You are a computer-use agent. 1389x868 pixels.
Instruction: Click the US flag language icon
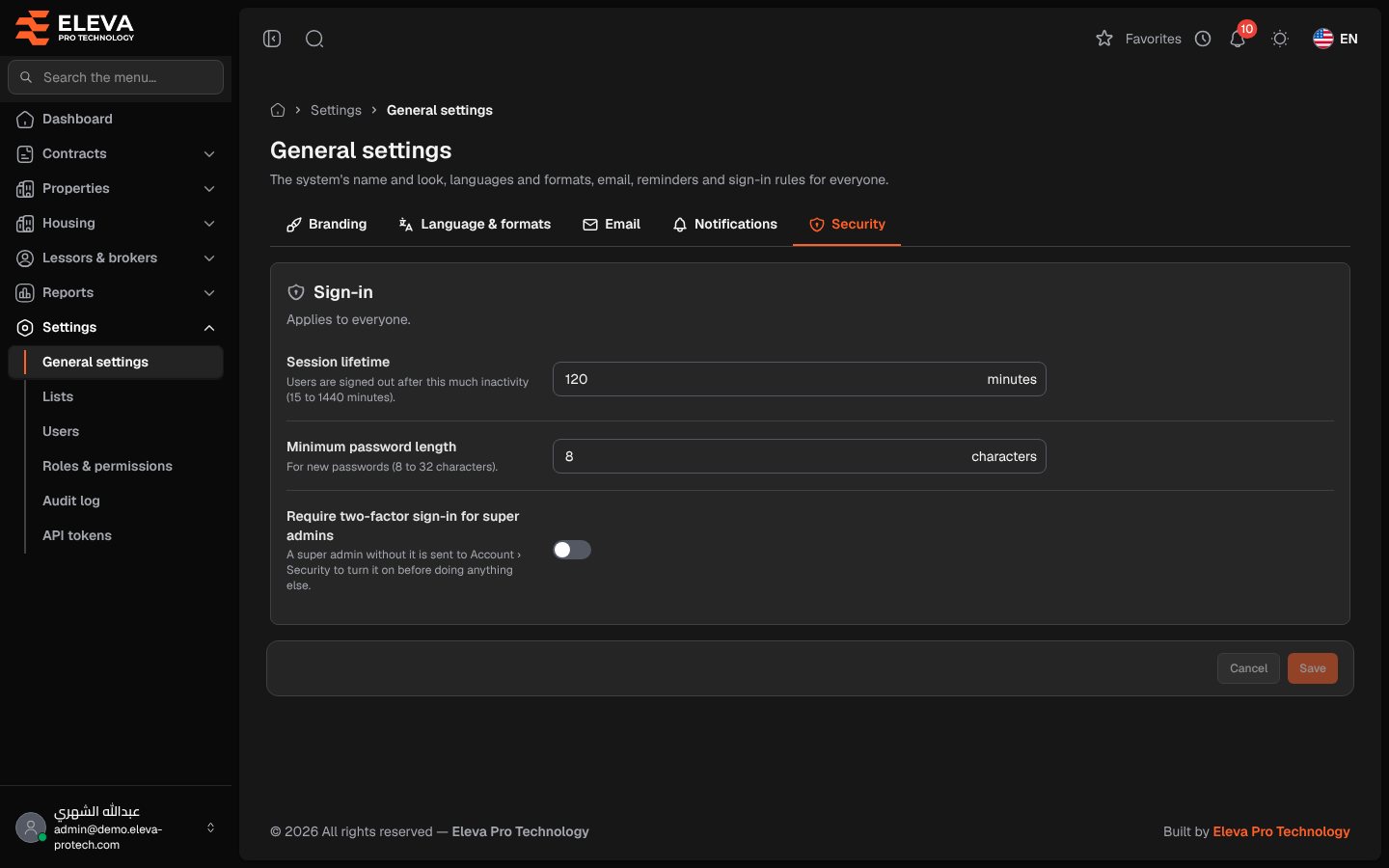(1323, 39)
